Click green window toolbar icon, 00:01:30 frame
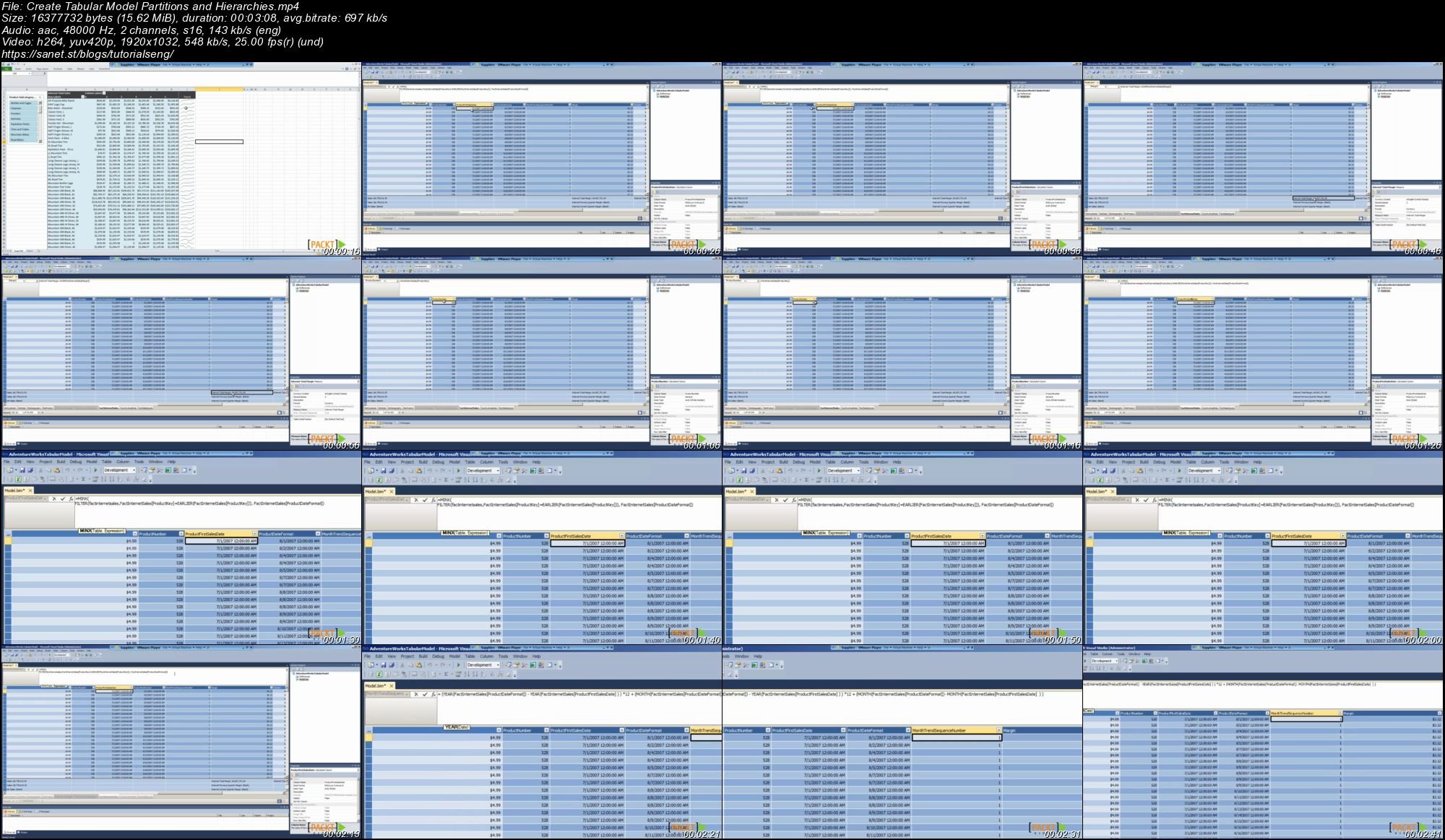The height and width of the screenshot is (840, 1445). coord(168,470)
